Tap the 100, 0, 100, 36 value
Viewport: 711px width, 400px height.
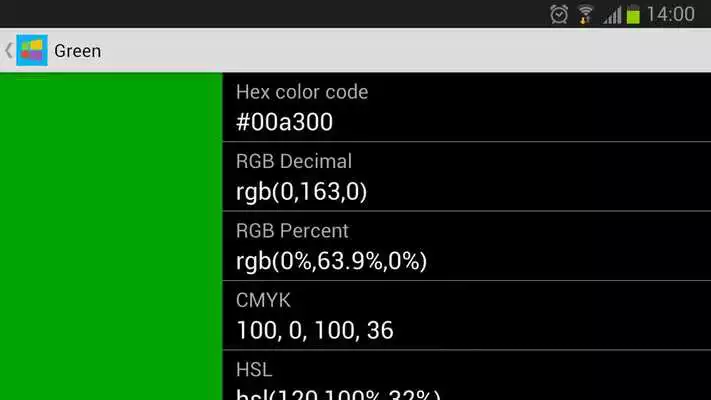pos(315,330)
